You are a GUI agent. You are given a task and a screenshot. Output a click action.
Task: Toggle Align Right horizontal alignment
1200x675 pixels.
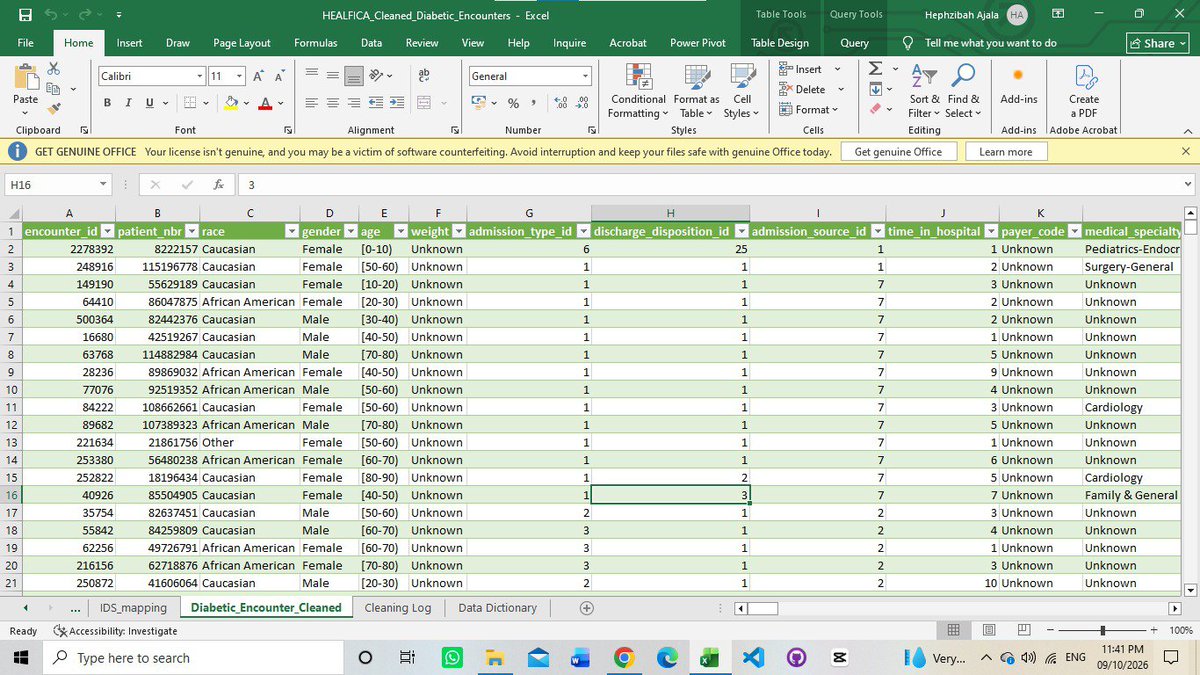[x=354, y=103]
